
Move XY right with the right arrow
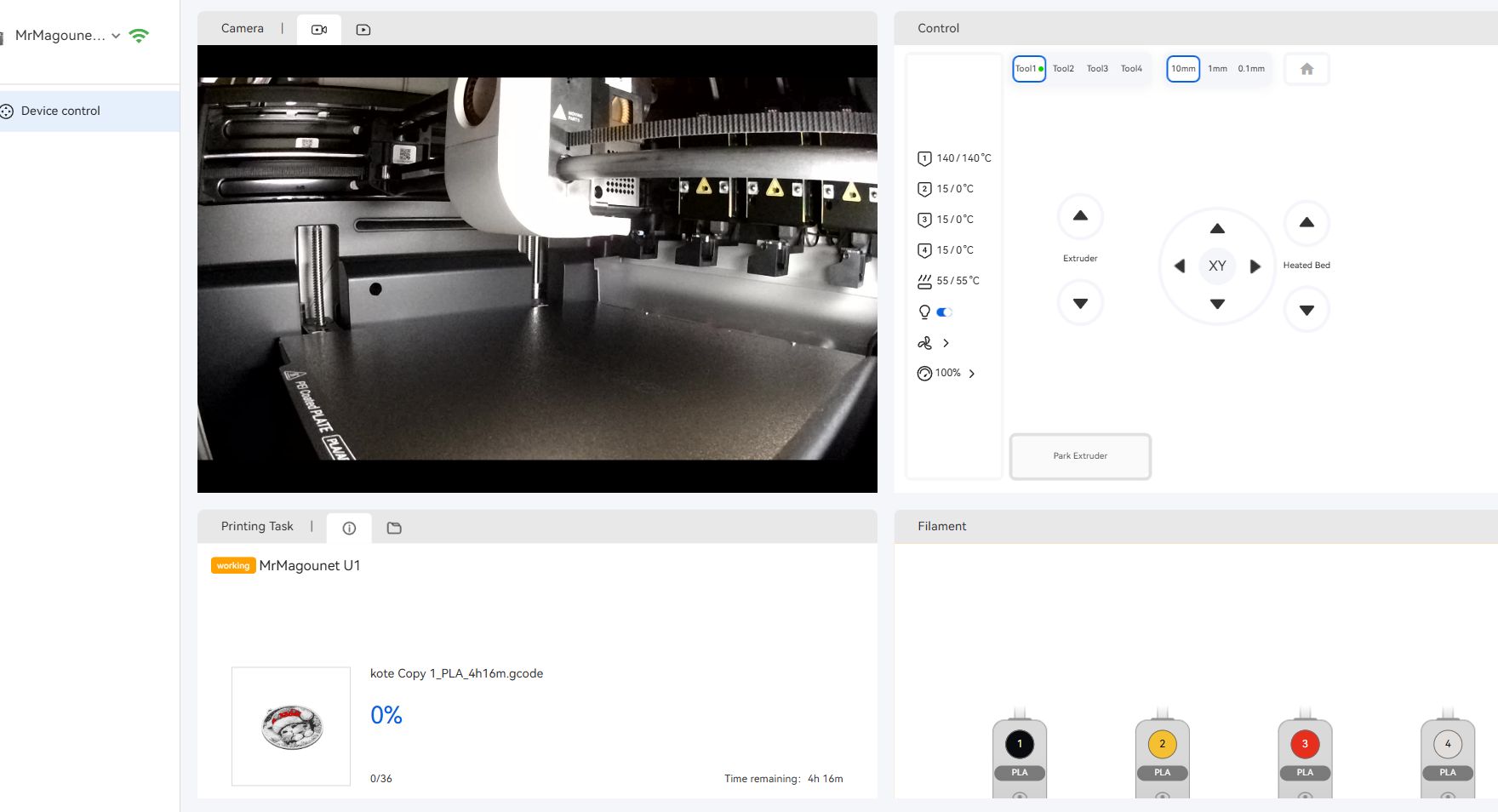(1255, 266)
